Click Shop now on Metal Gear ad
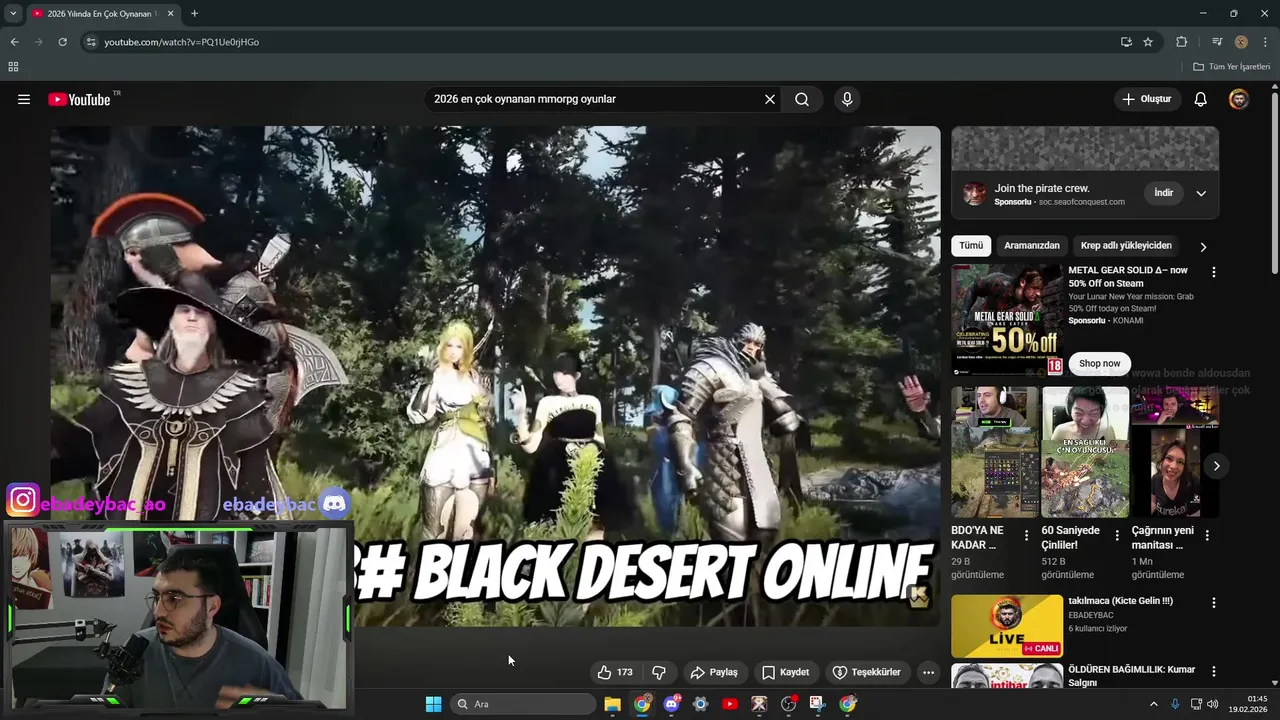The image size is (1280, 720). (x=1100, y=364)
